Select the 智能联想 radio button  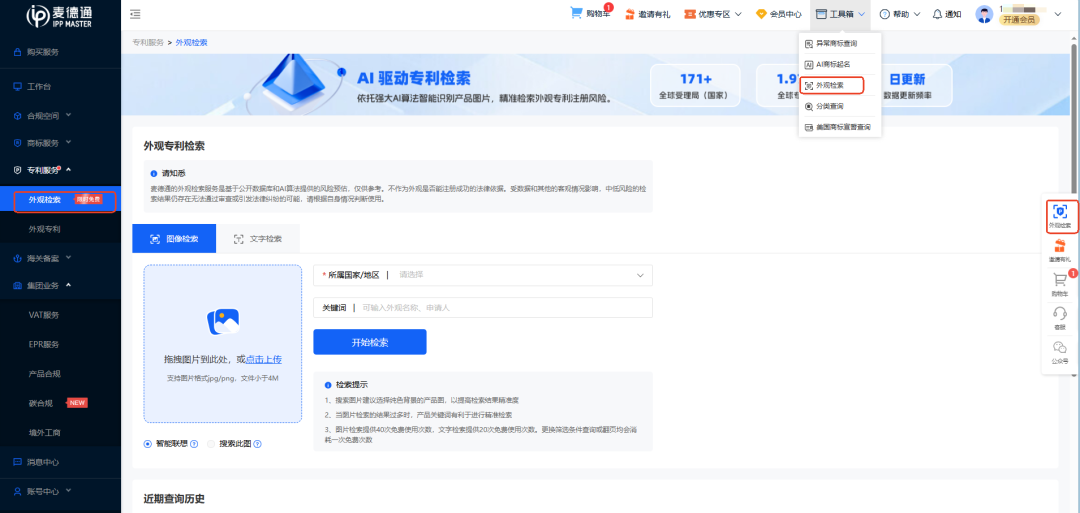147,444
